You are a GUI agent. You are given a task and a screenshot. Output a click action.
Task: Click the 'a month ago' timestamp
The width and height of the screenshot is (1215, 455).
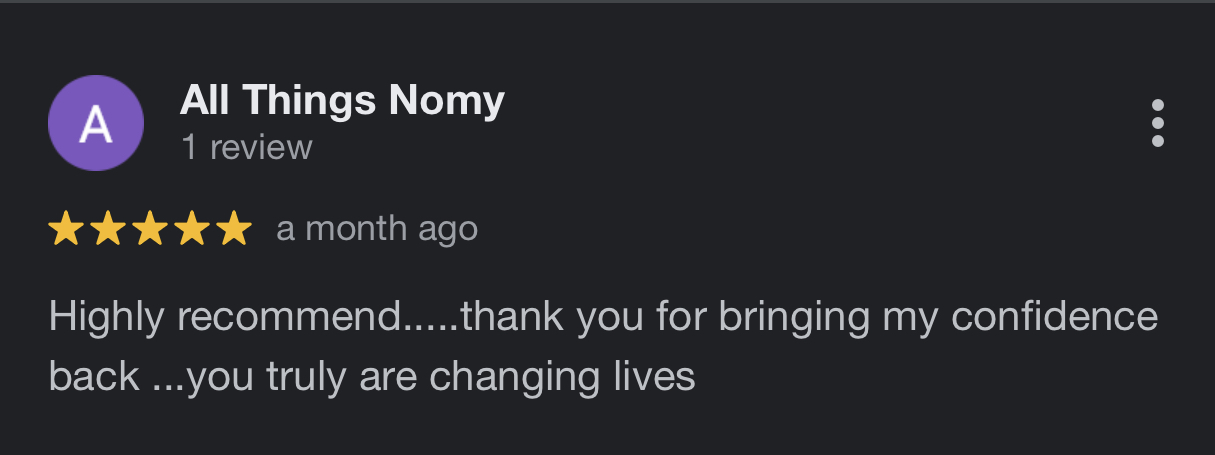pos(377,229)
